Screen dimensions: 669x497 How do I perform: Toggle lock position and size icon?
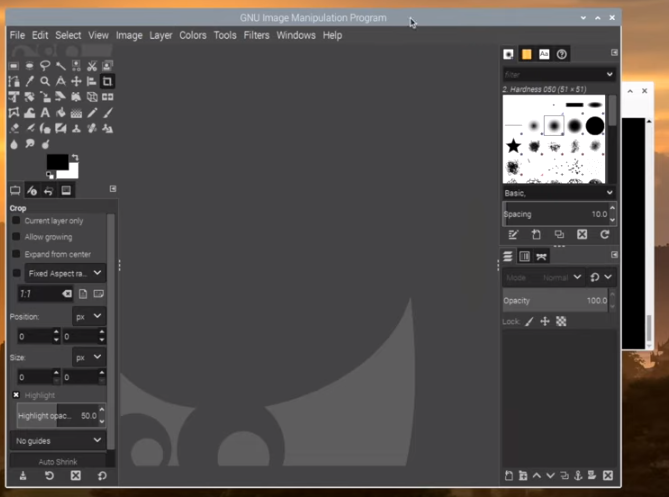[545, 322]
